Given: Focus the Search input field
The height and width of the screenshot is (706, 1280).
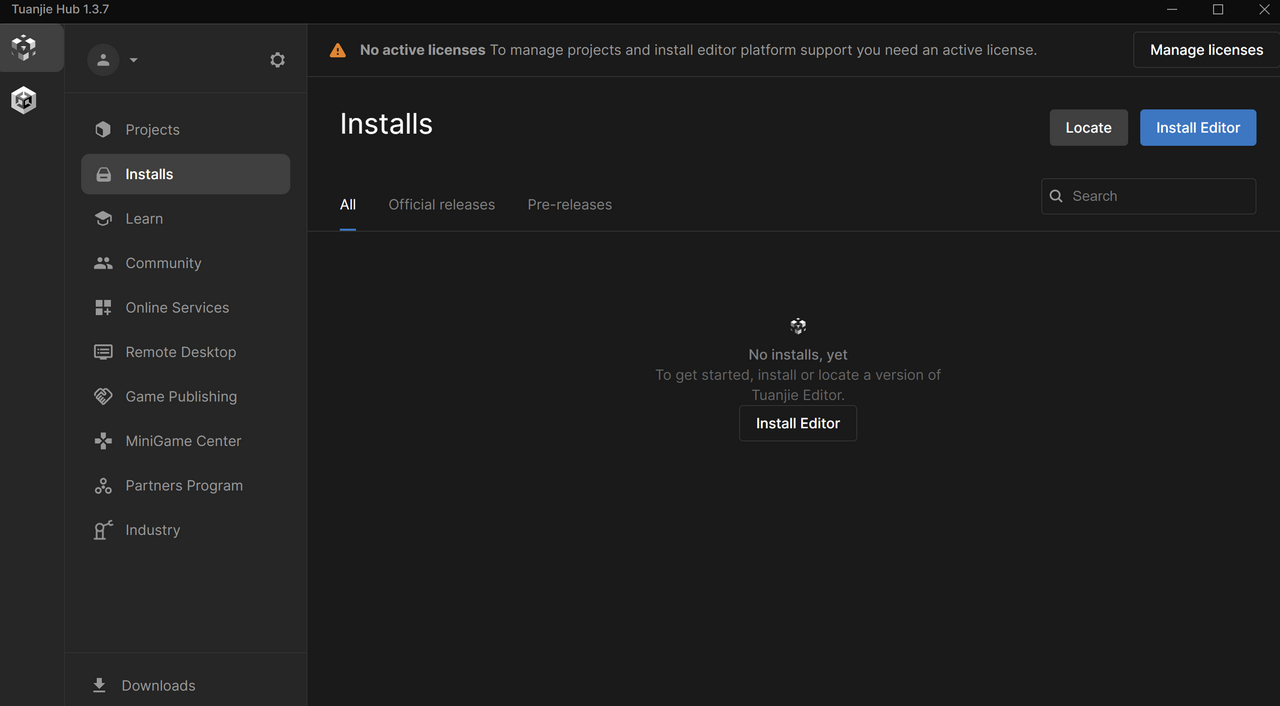Looking at the screenshot, I should coord(1158,197).
